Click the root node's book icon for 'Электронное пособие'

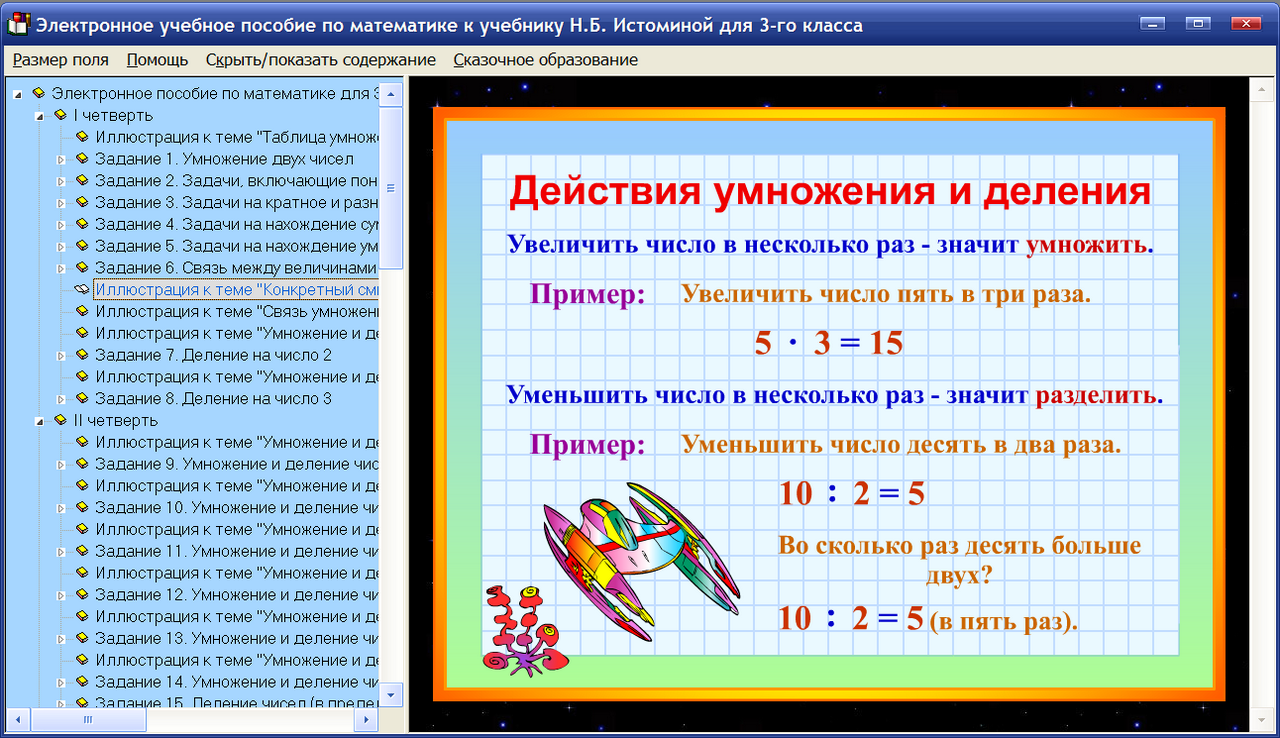click(x=39, y=93)
